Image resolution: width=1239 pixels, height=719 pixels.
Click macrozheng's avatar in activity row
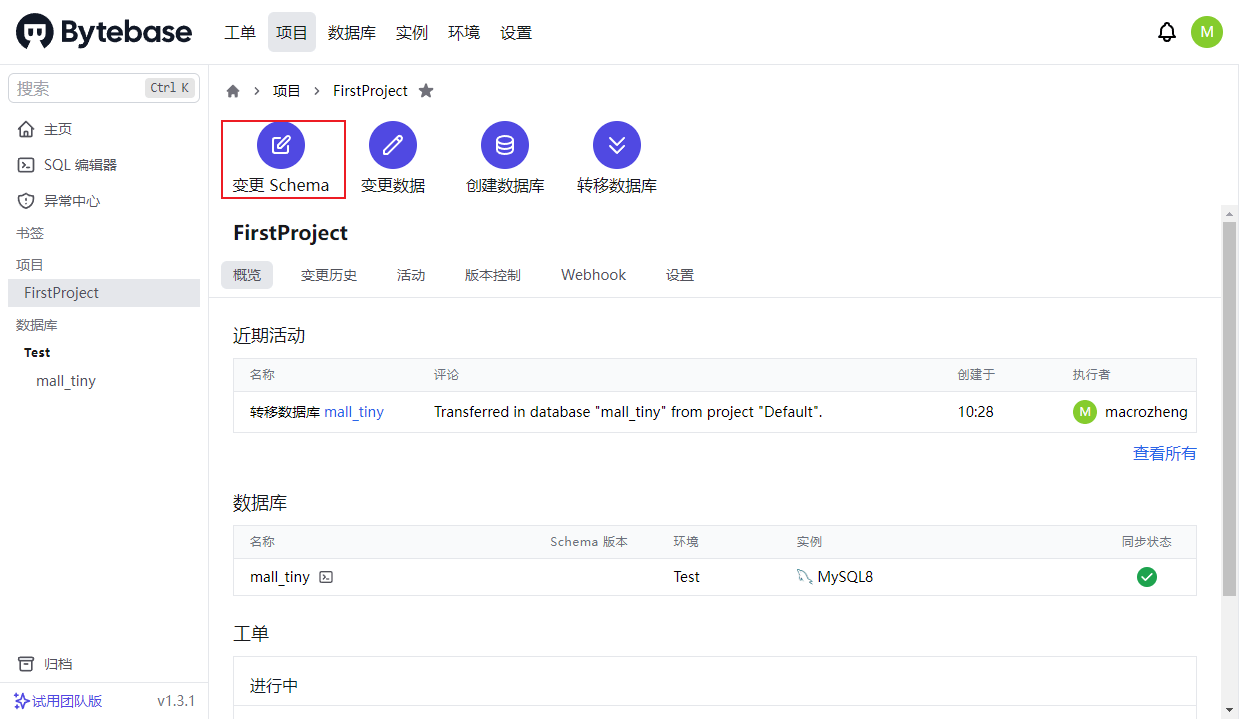tap(1085, 412)
